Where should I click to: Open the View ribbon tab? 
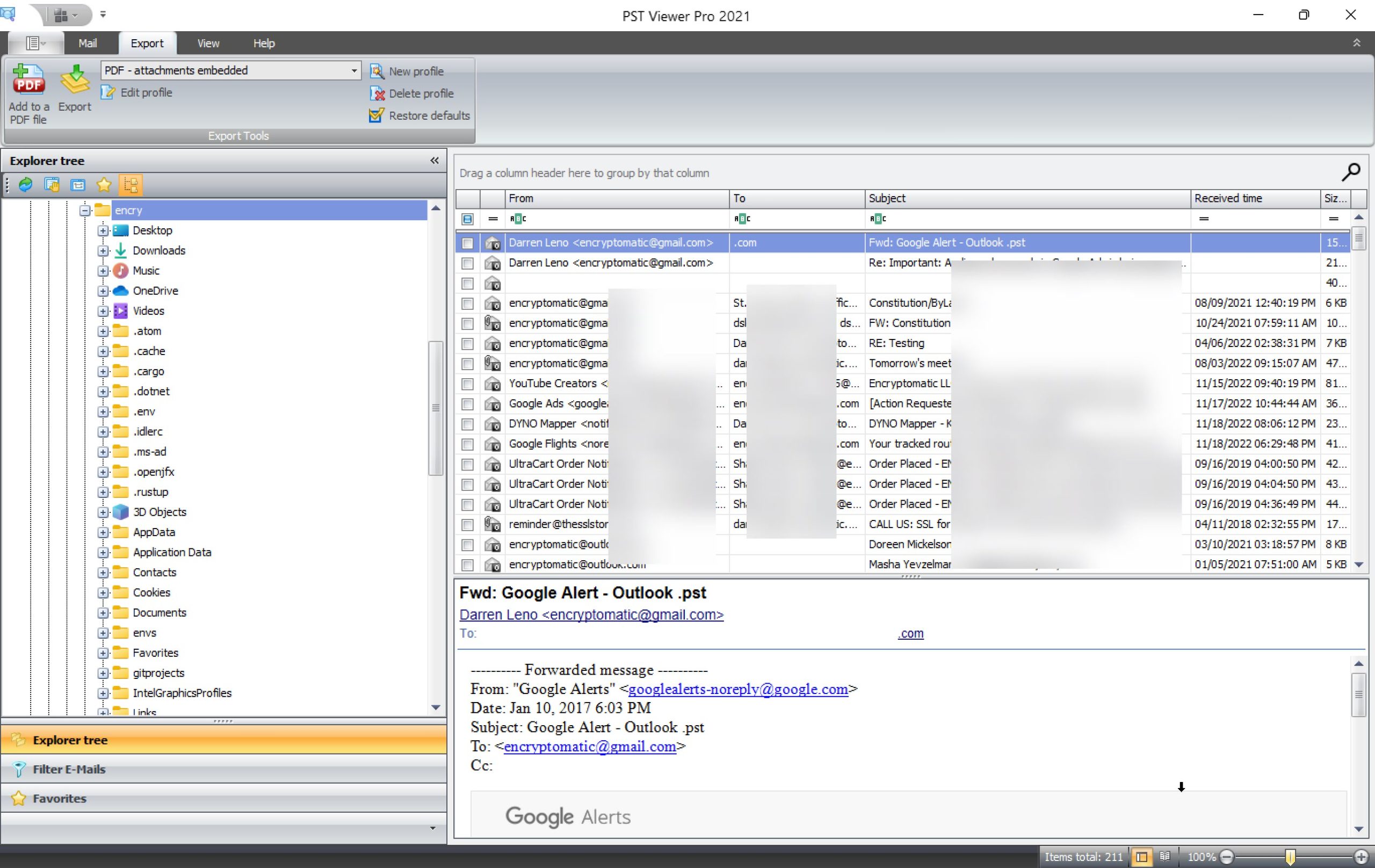[x=208, y=44]
